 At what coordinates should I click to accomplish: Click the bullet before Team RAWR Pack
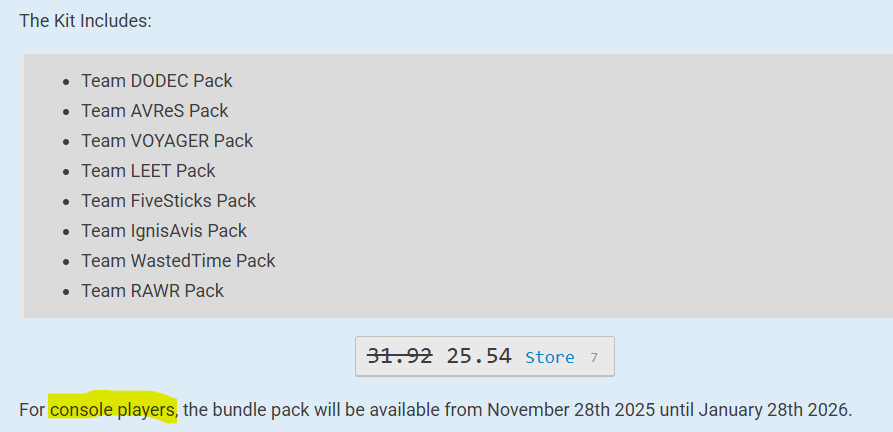click(66, 291)
